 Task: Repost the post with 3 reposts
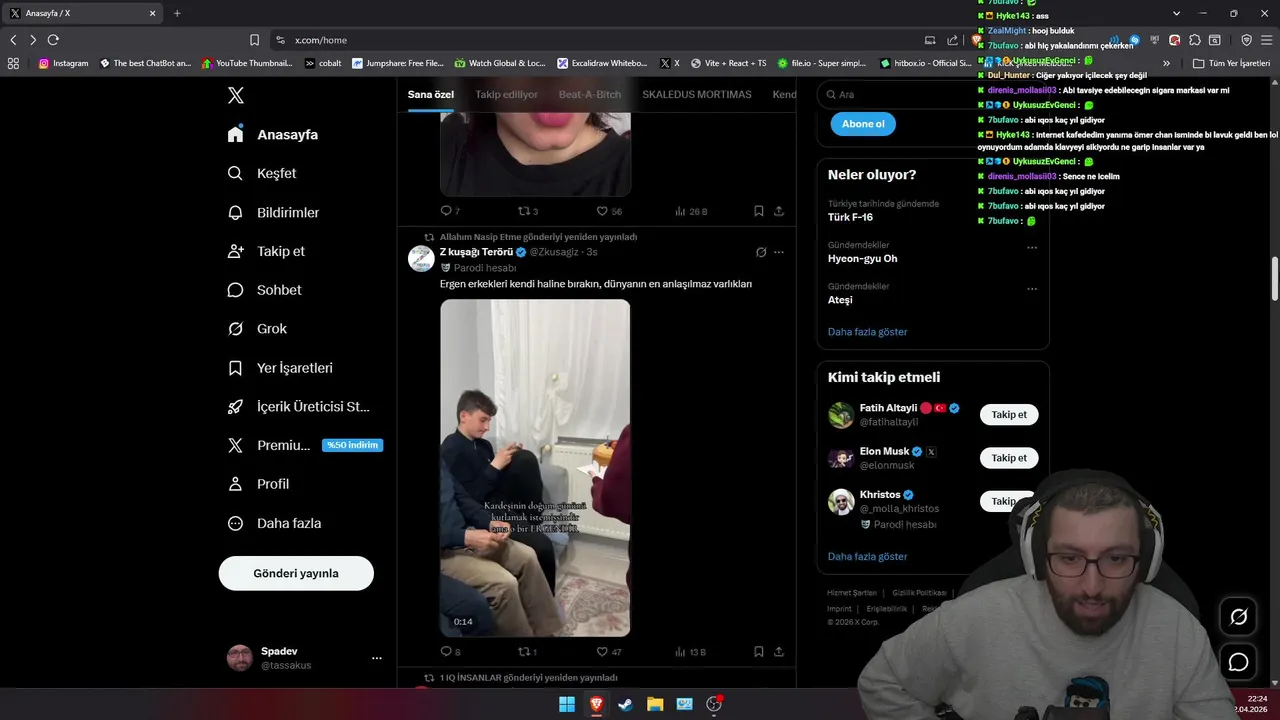click(x=528, y=211)
